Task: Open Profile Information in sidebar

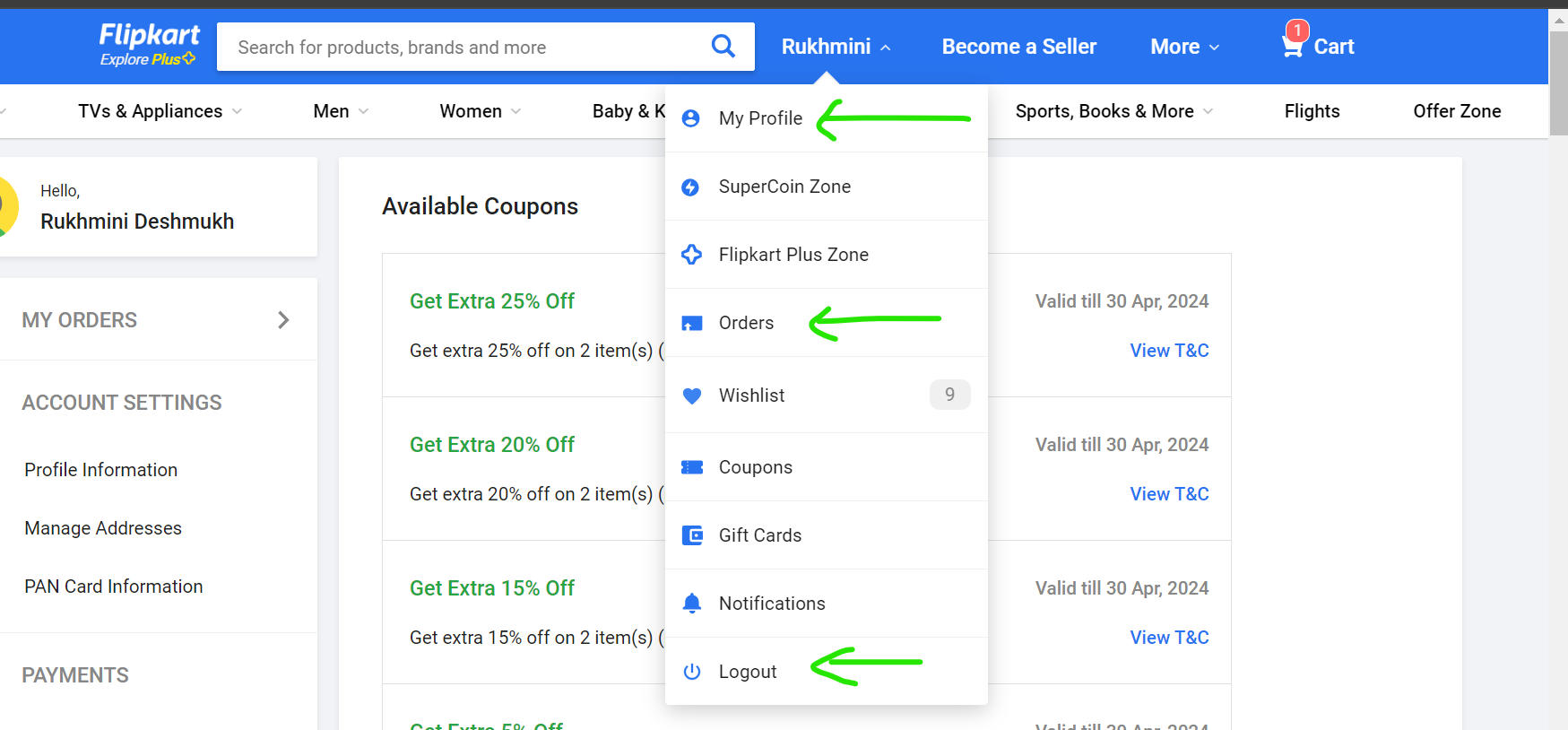Action: point(101,470)
